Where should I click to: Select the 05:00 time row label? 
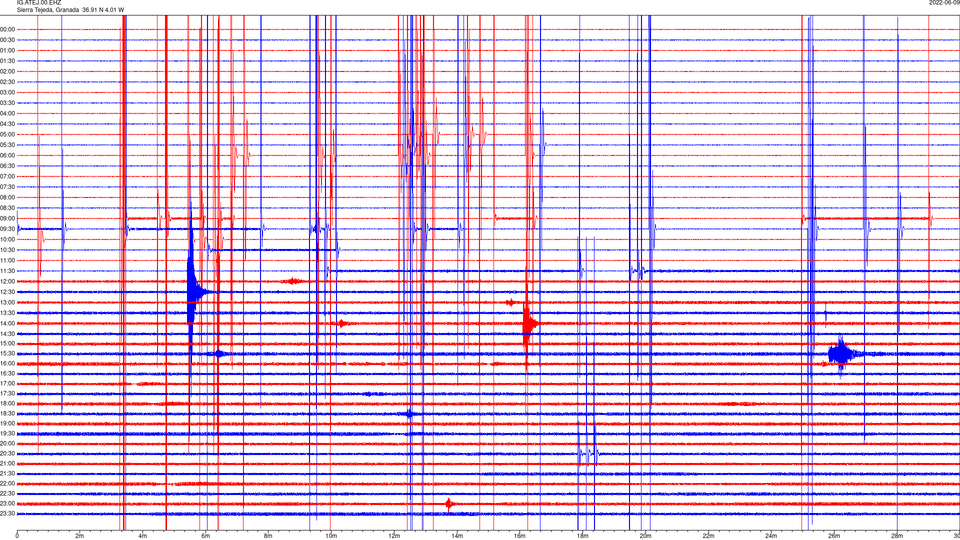[8, 134]
